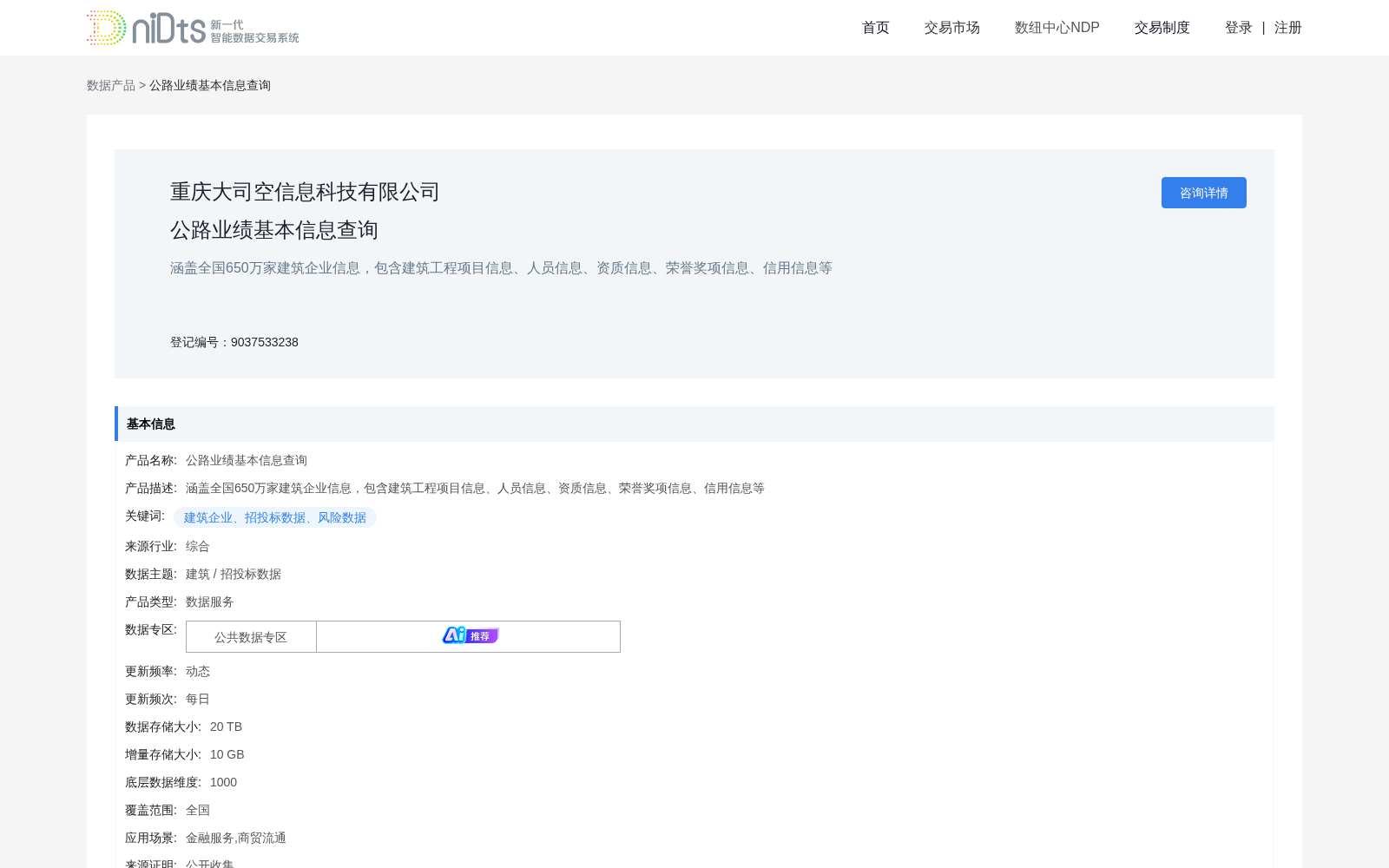Open 数纽中心NDP navigation item
1389x868 pixels.
pos(1057,28)
